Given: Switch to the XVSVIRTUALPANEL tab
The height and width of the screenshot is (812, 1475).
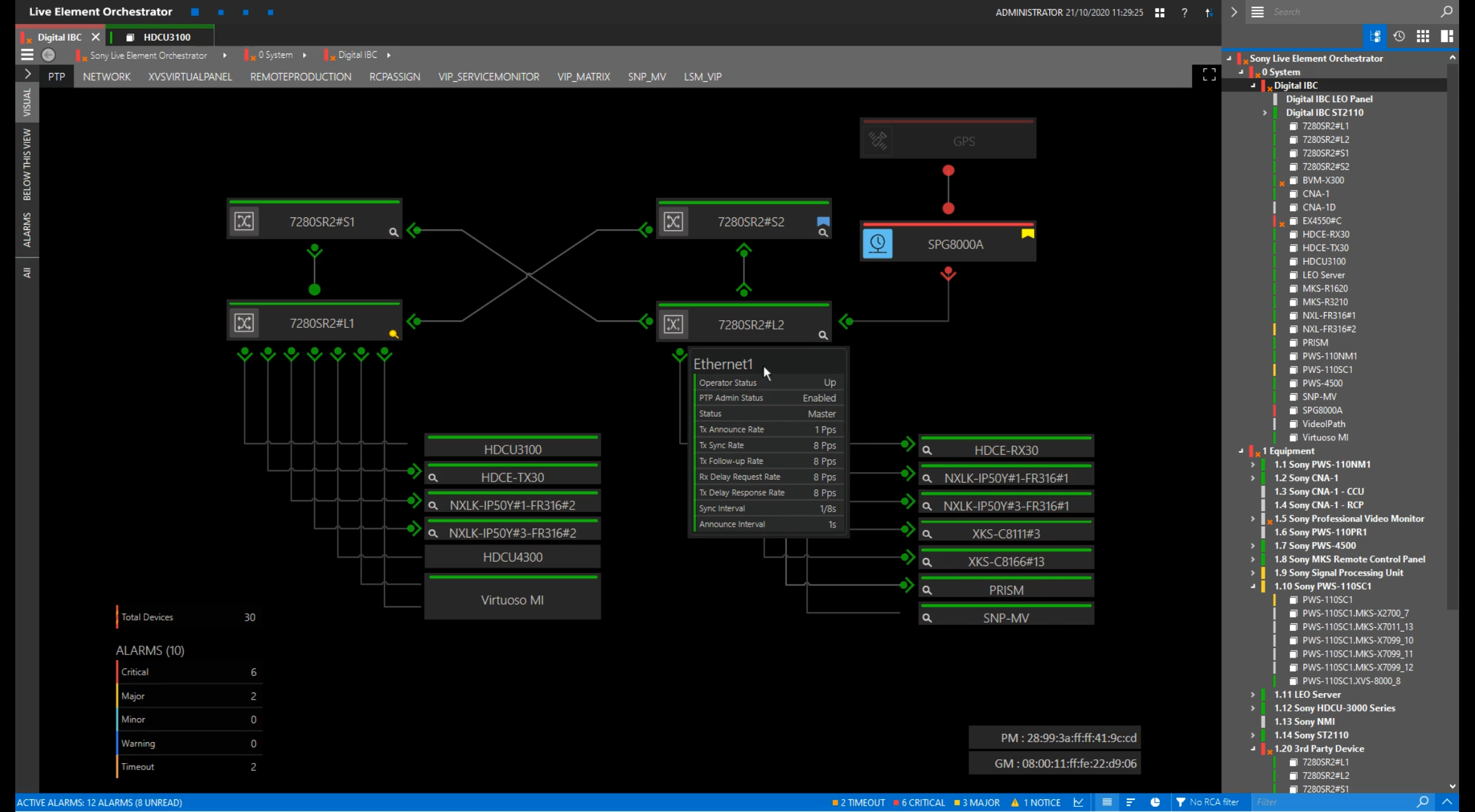Looking at the screenshot, I should 190,76.
